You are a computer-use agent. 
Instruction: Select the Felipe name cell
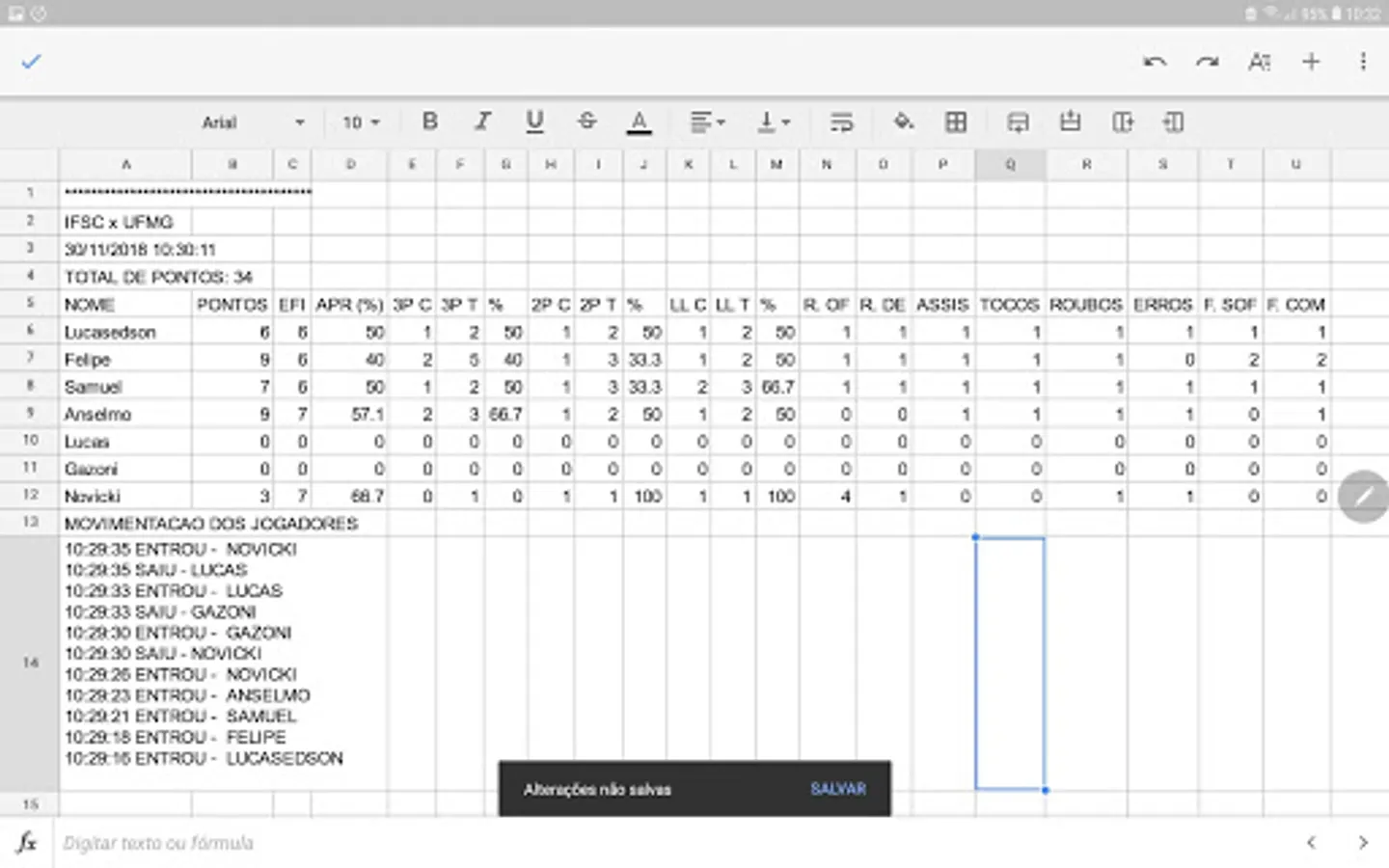(x=125, y=360)
